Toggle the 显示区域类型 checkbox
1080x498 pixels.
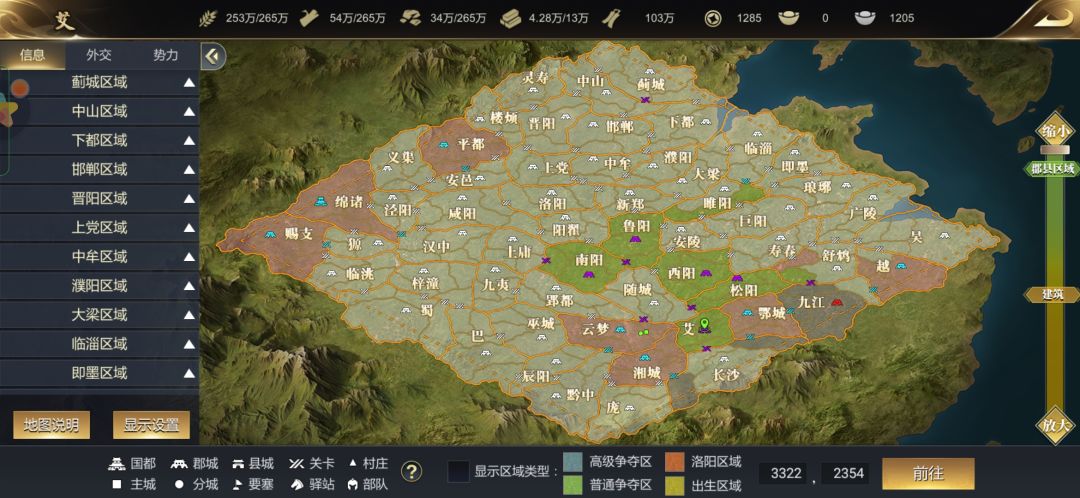(458, 472)
